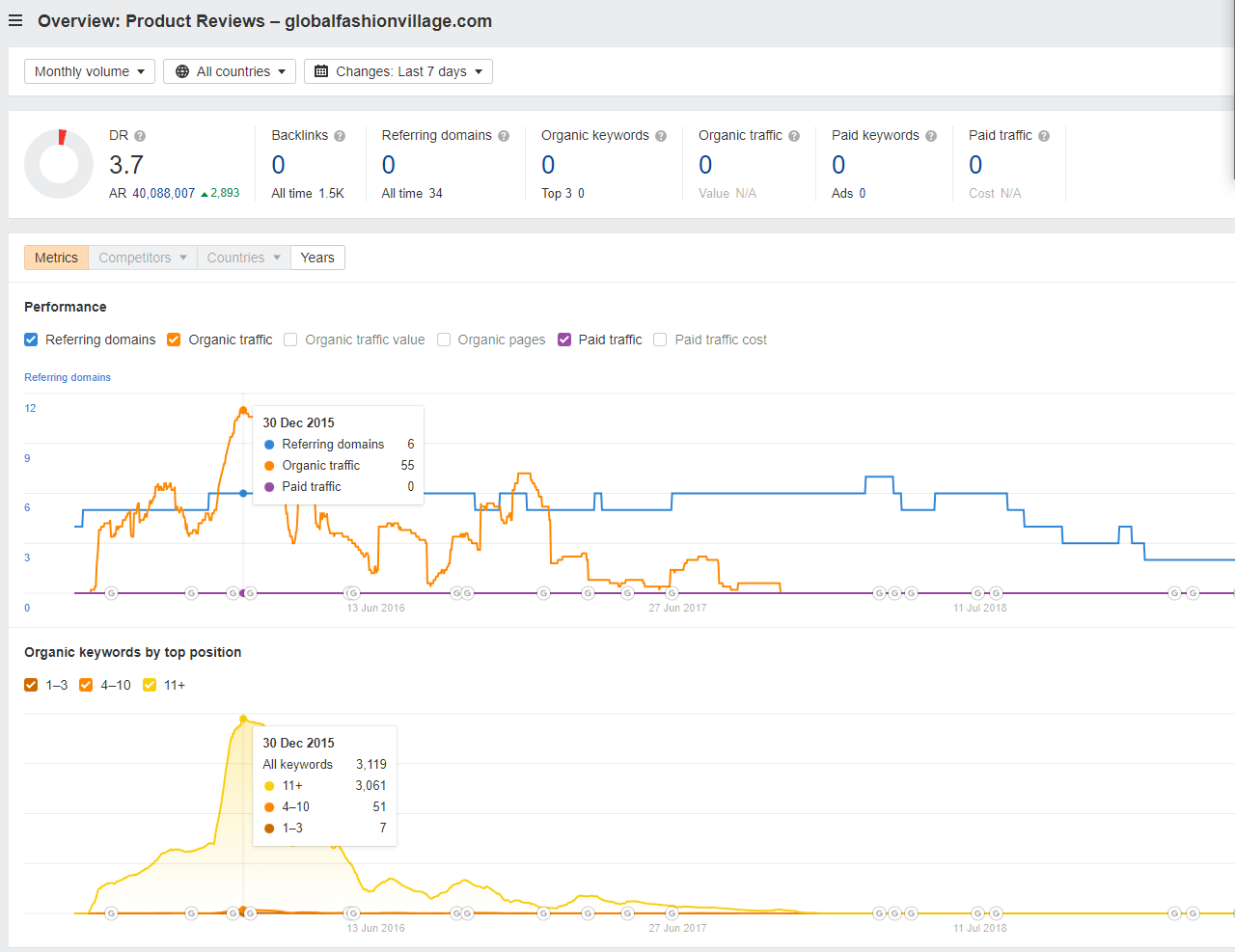Open the Monthly volume dropdown

coord(90,71)
